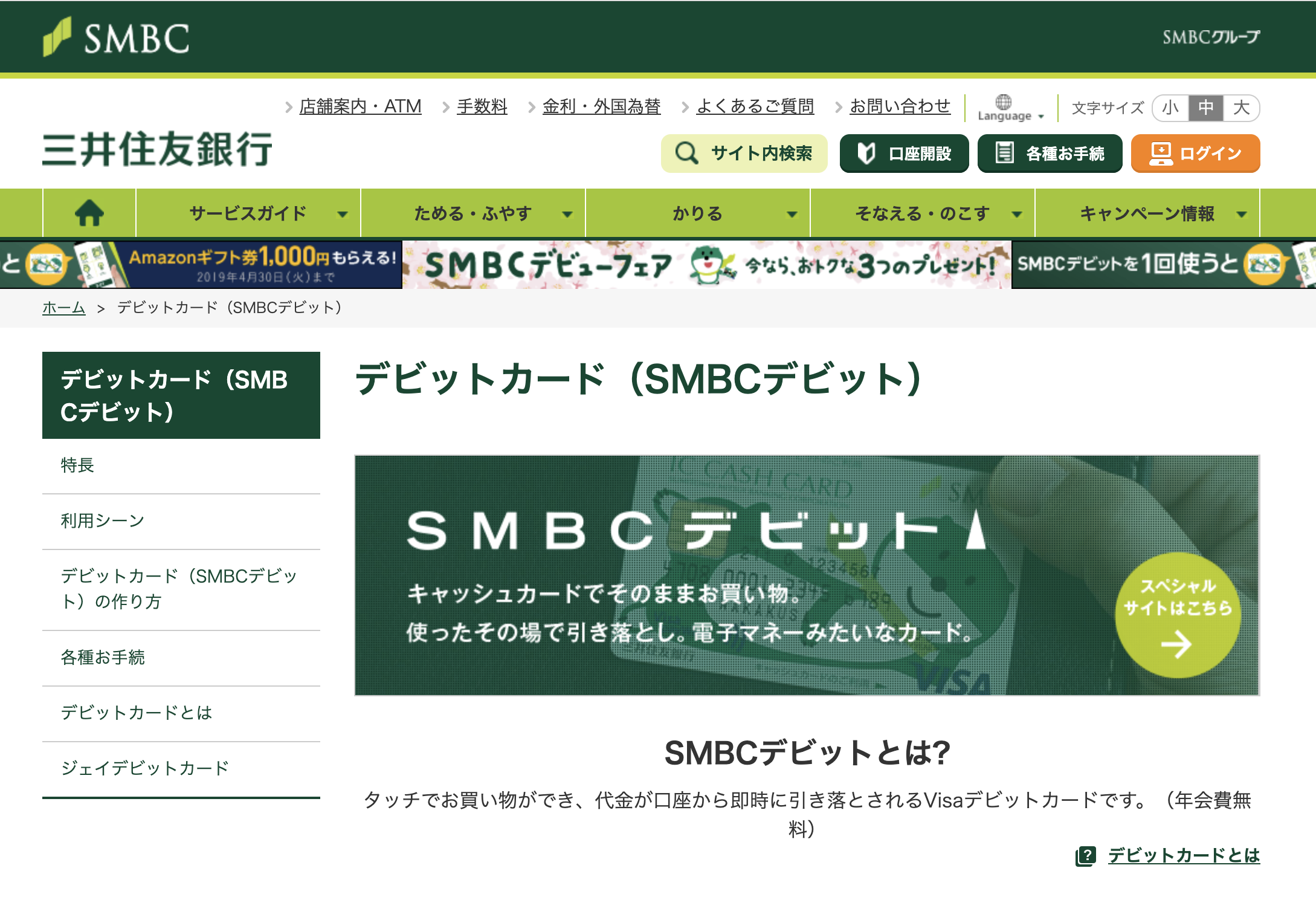Click the SMBCデビューフェア banner

tap(707, 265)
